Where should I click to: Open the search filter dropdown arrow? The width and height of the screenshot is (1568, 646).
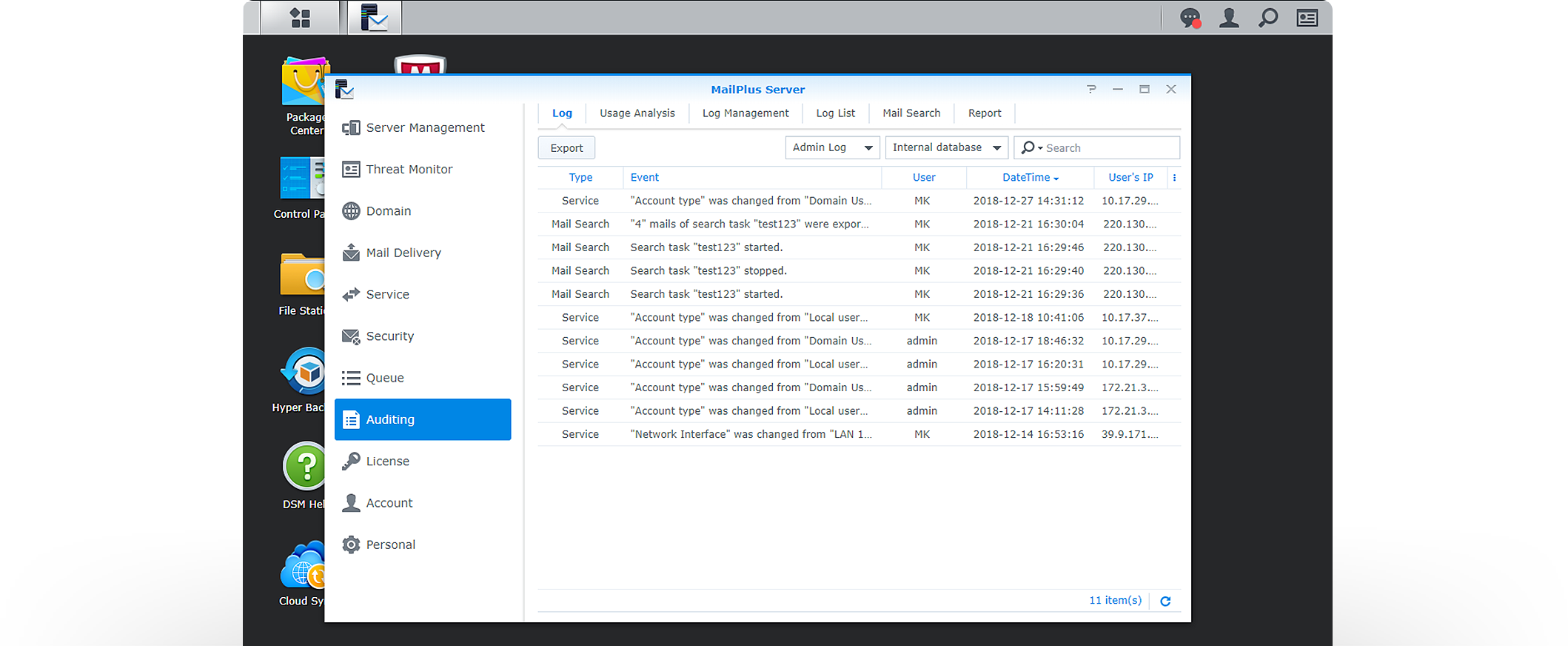pyautogui.click(x=1039, y=148)
